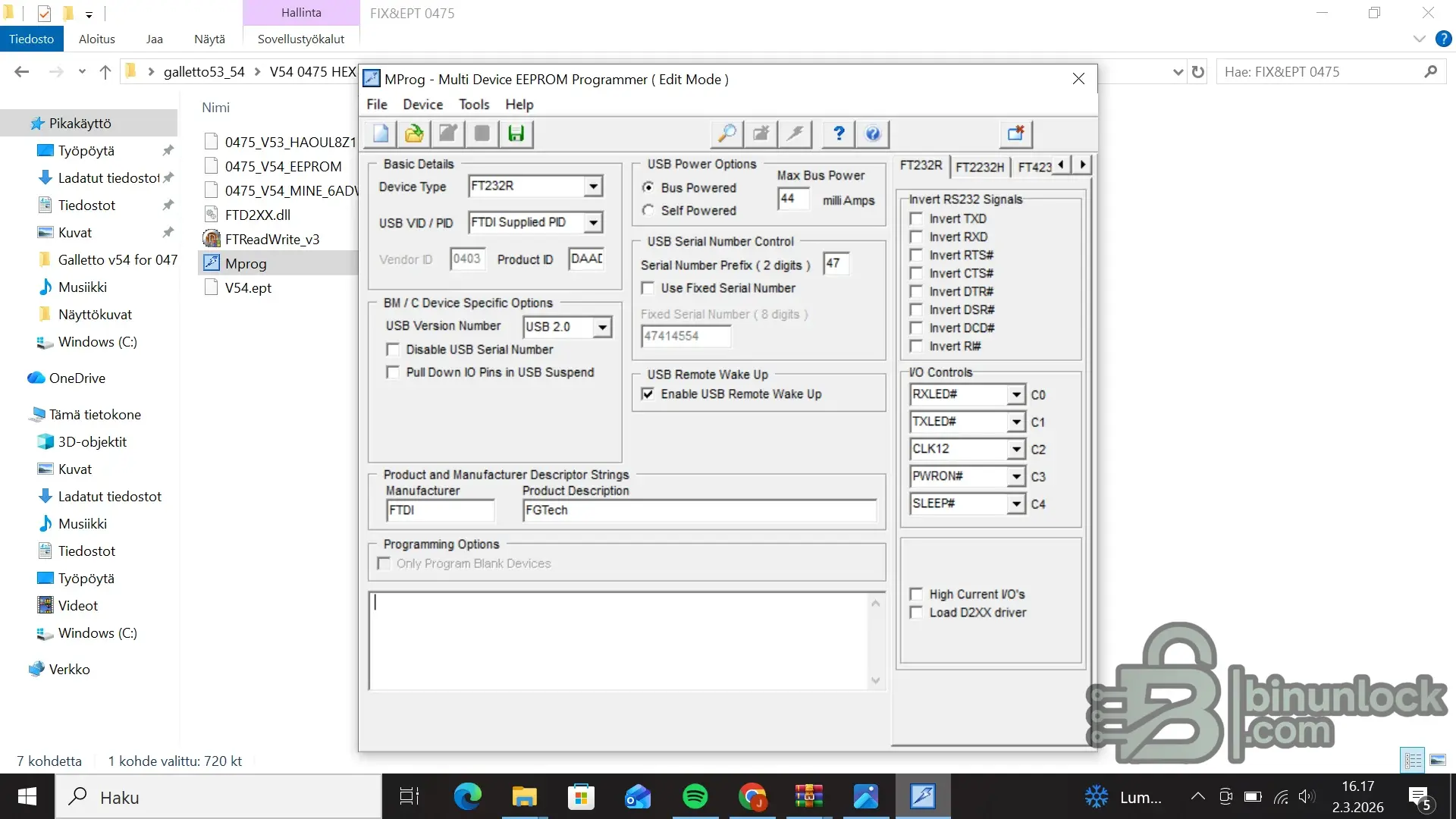Viewport: 1456px width, 819px height.
Task: Select the Self Powered radio button
Action: pos(648,210)
